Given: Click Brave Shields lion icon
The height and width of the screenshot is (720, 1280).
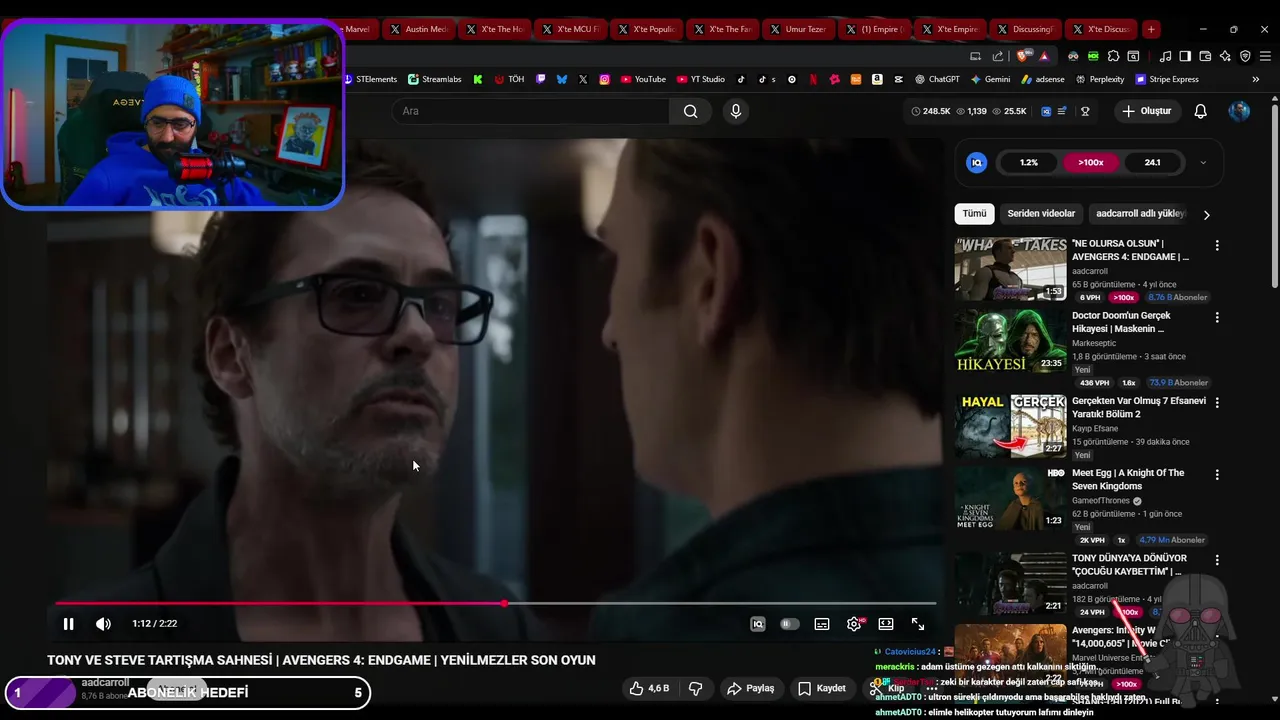Looking at the screenshot, I should coord(1022,56).
